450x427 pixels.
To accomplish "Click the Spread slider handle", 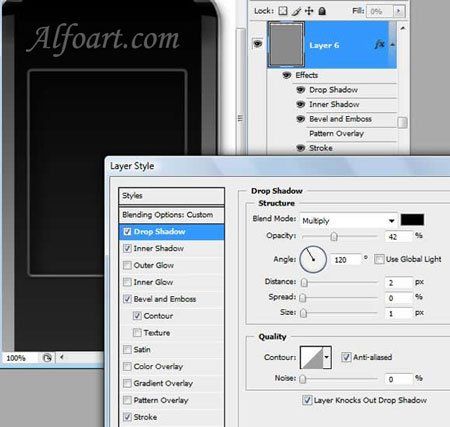I will click(303, 298).
